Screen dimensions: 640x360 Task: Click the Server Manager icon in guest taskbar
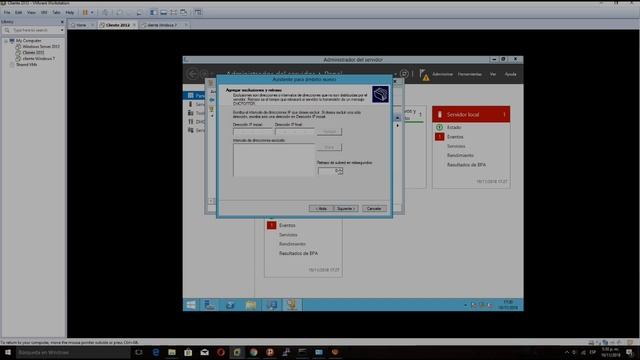[x=210, y=305]
